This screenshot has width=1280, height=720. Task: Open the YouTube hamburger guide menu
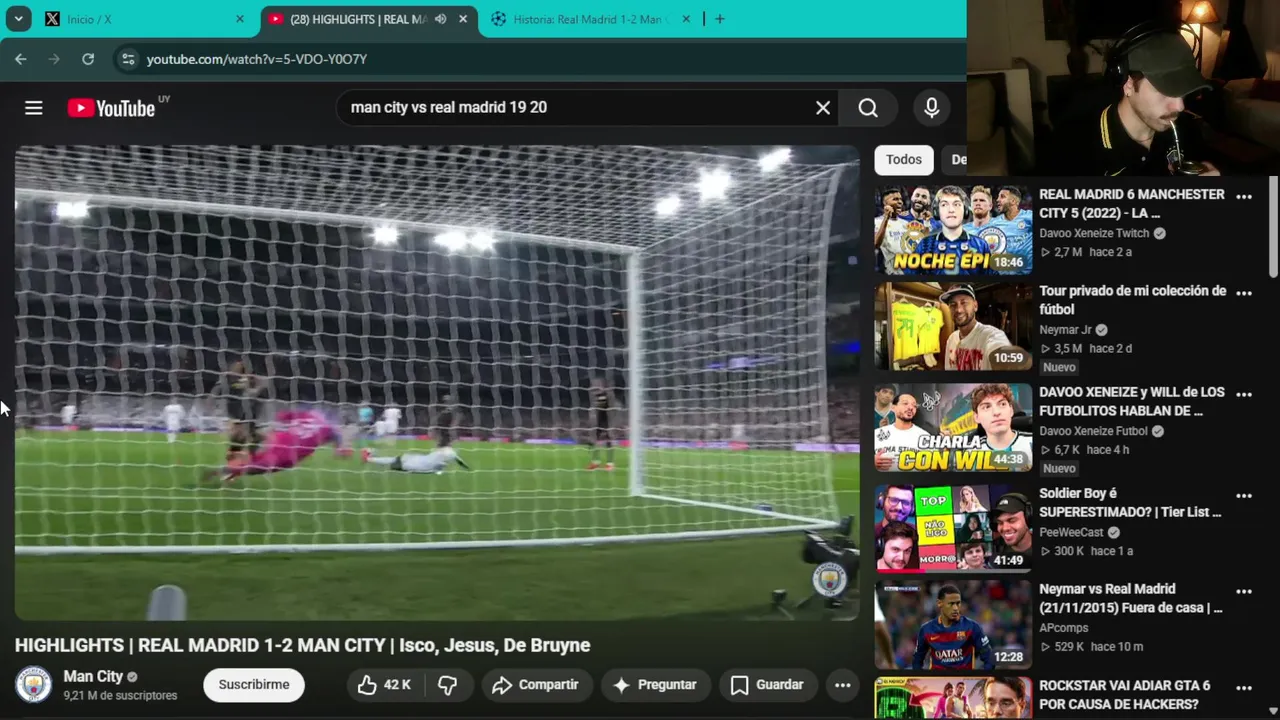pos(34,108)
